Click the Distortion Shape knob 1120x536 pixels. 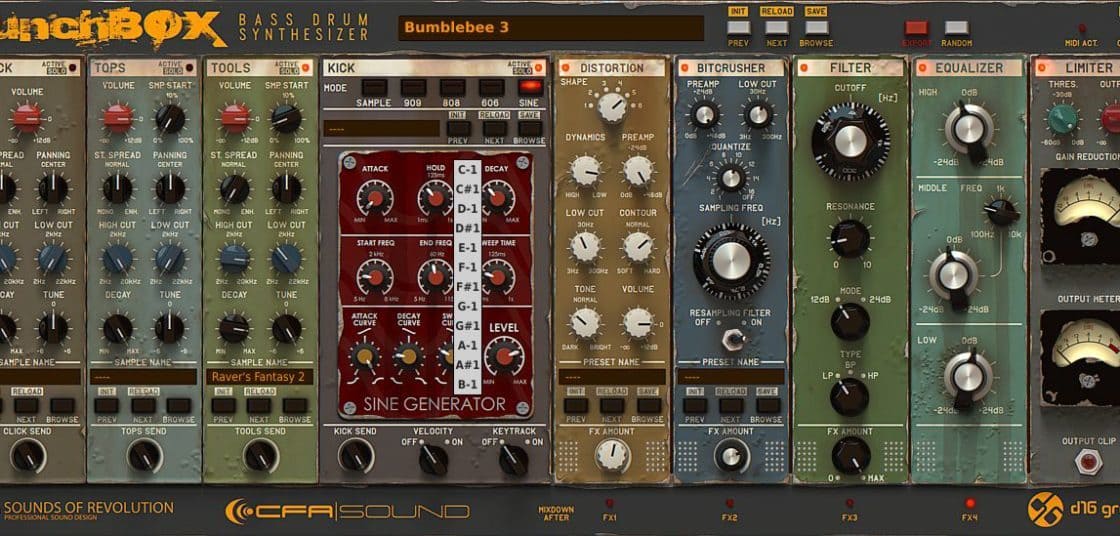[612, 107]
